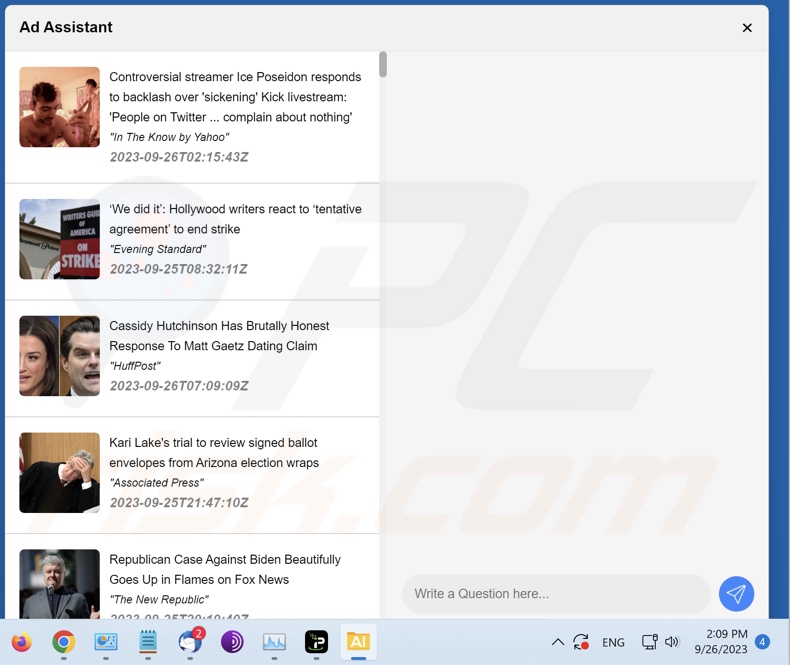
Task: Open the control panel style taskbar icon
Action: 106,642
